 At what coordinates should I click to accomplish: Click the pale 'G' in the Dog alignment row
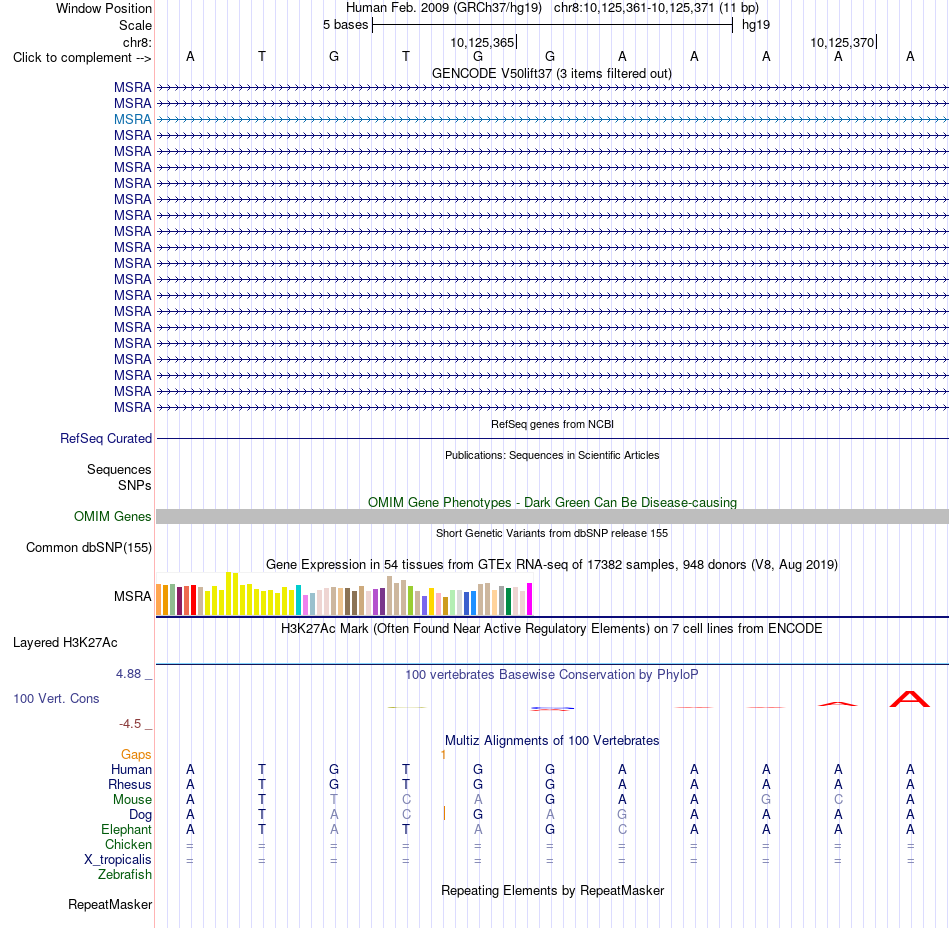coord(622,815)
